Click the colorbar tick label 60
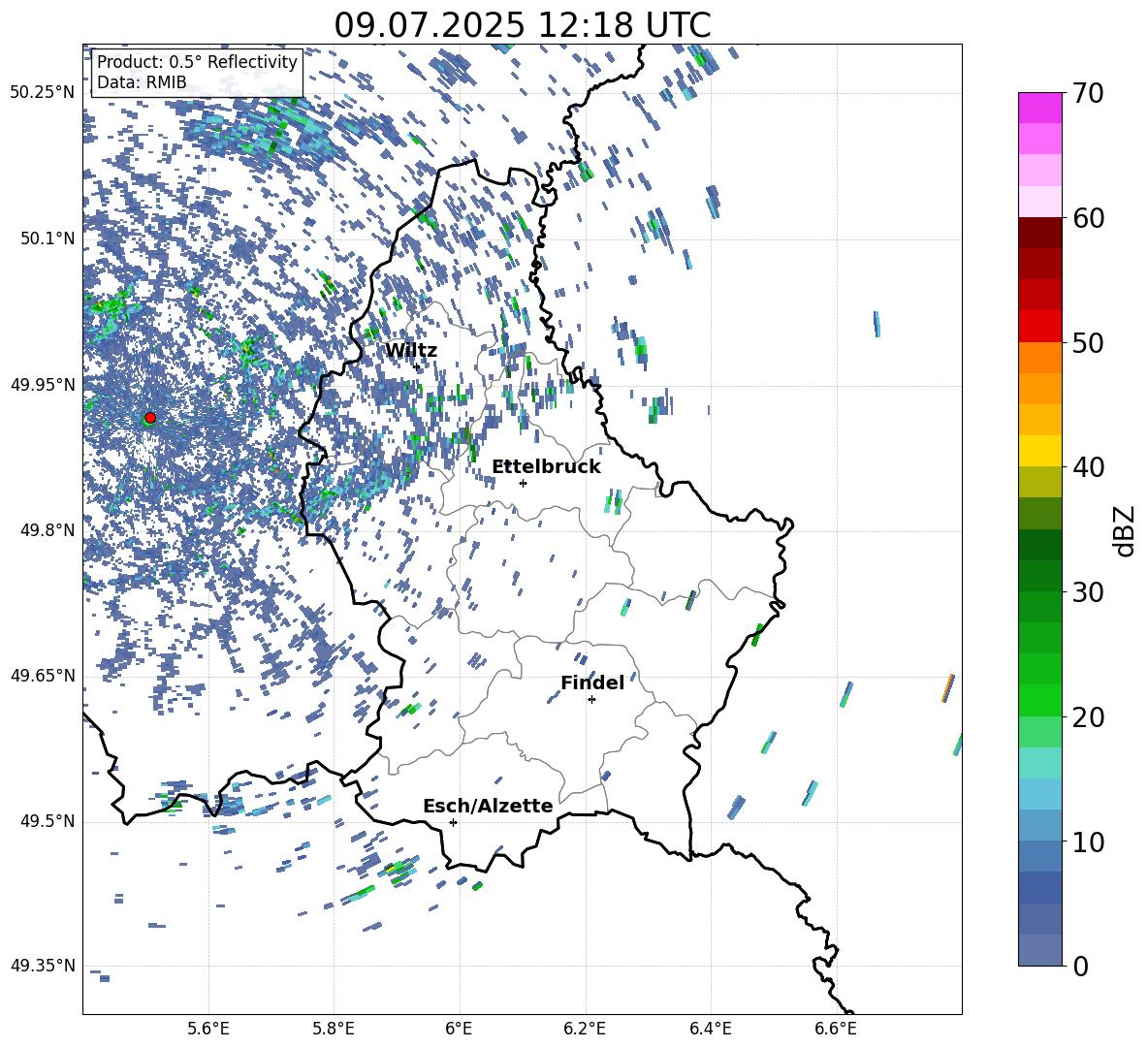Viewport: 1148px width, 1048px height. pyautogui.click(x=1089, y=218)
